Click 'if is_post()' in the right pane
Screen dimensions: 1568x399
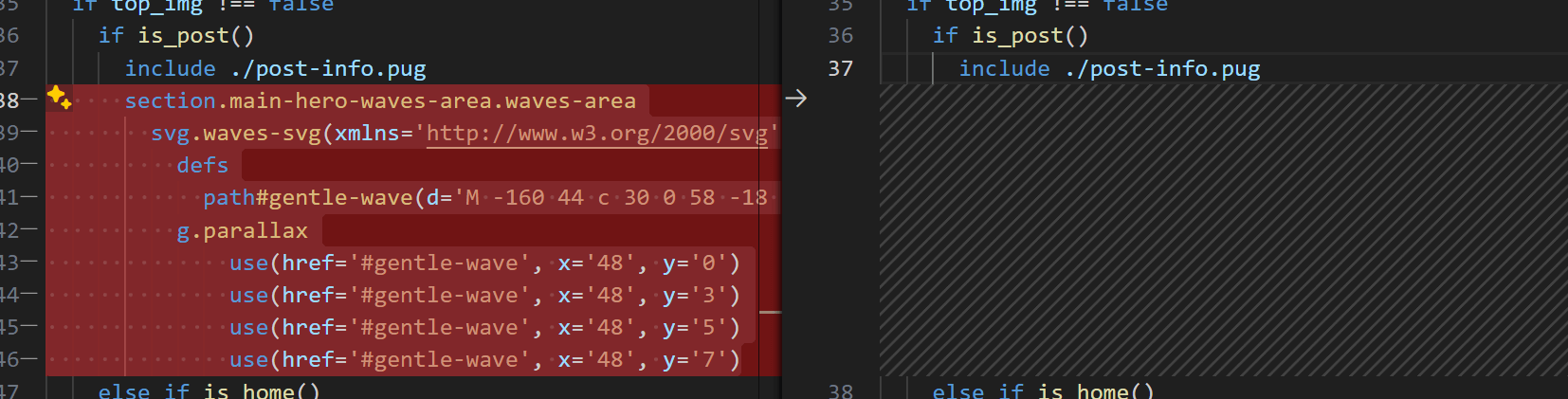(x=1010, y=36)
